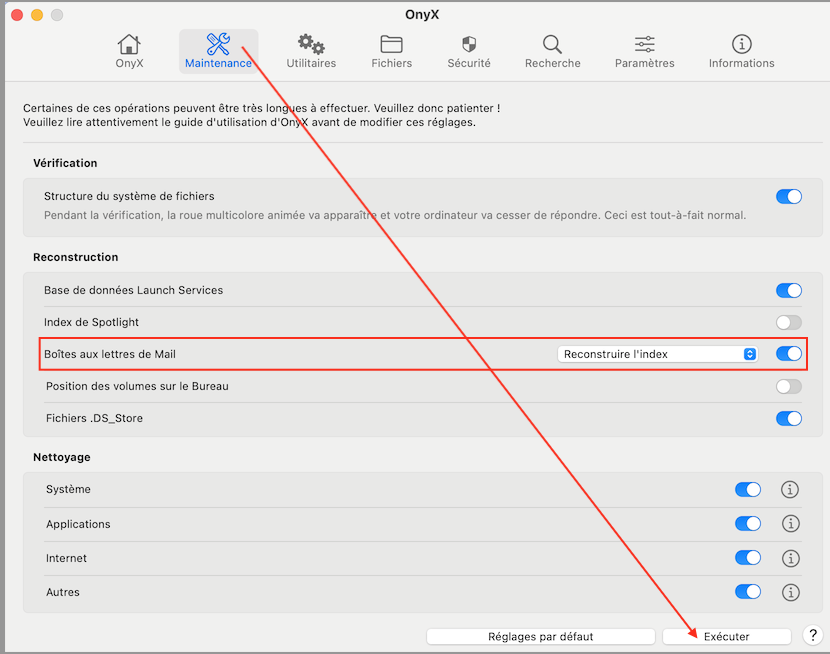
Task: Click the Index de Spotlight label
Action: tap(91, 322)
